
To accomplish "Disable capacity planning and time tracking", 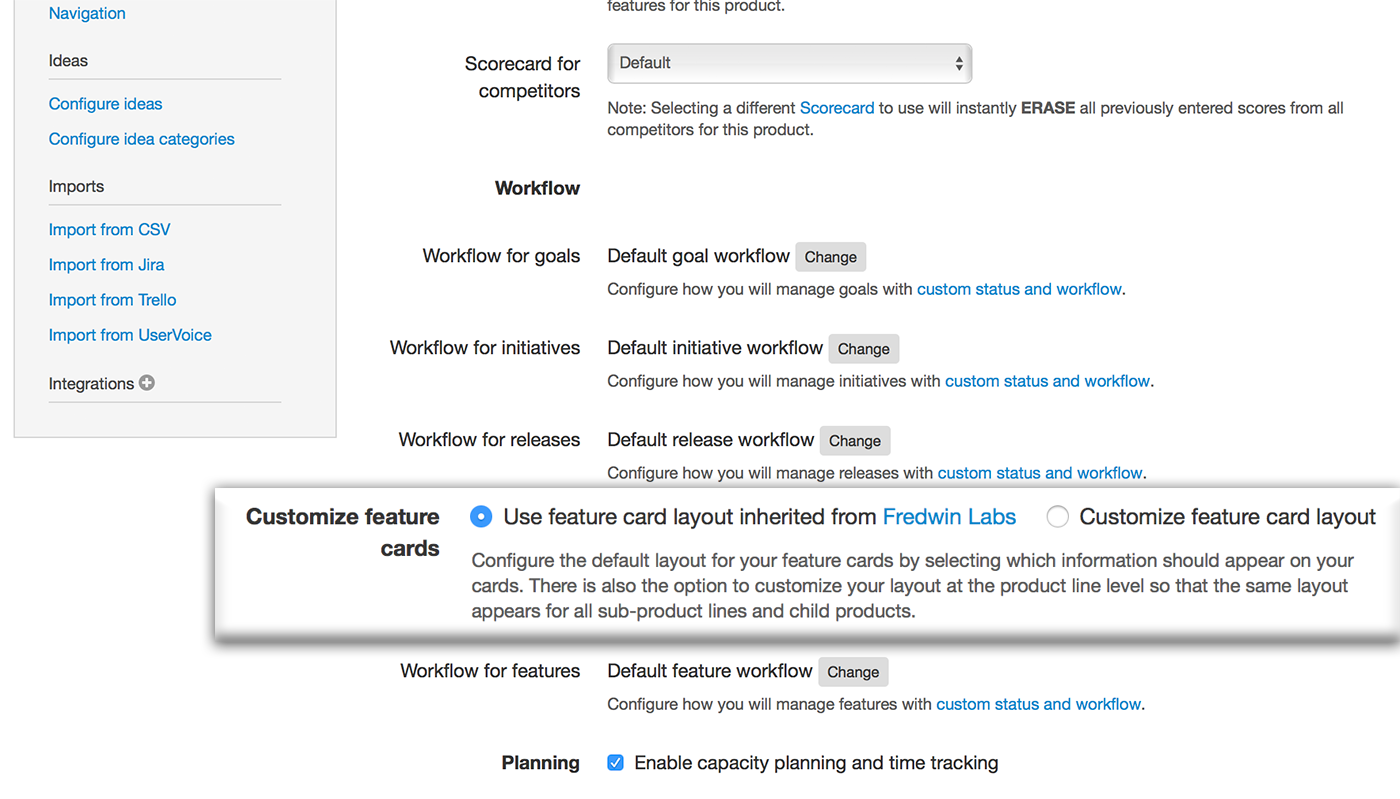I will (615, 762).
